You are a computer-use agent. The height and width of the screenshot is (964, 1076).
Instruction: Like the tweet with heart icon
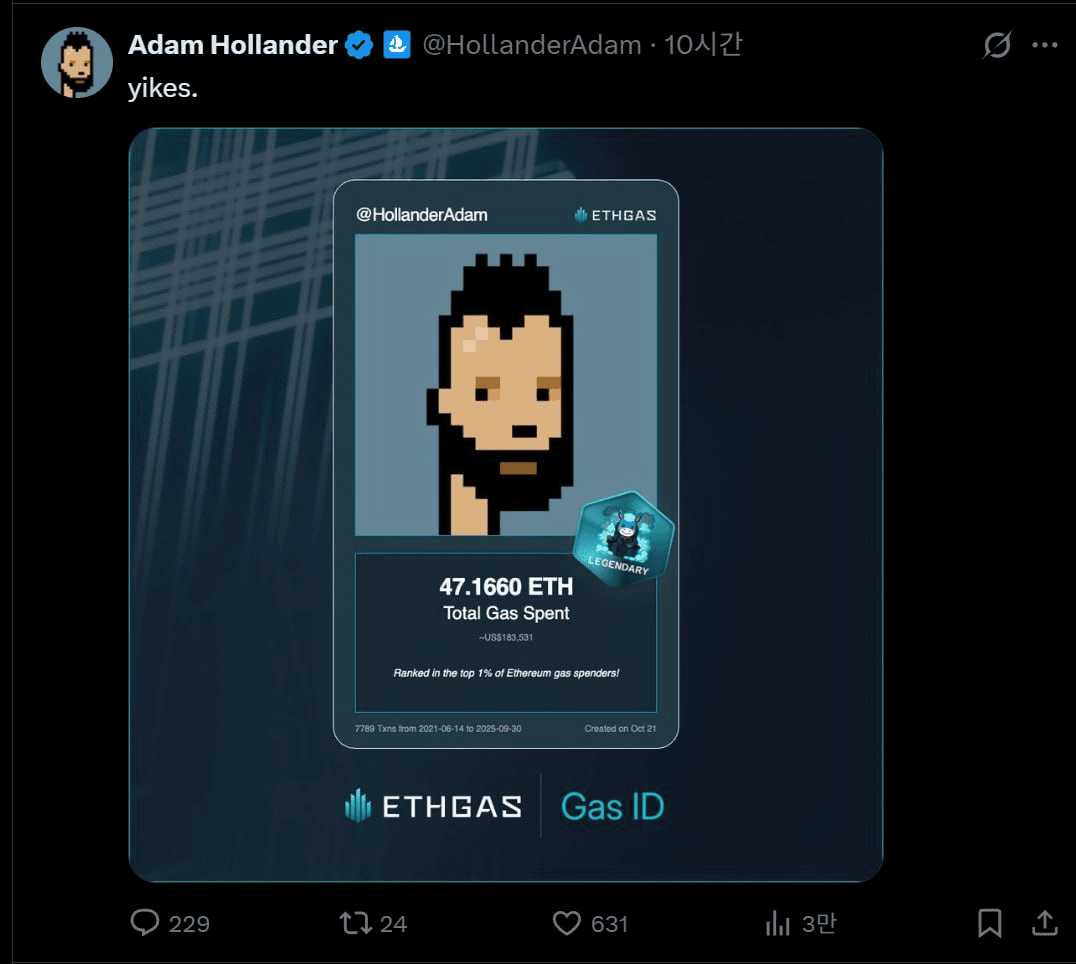[567, 923]
